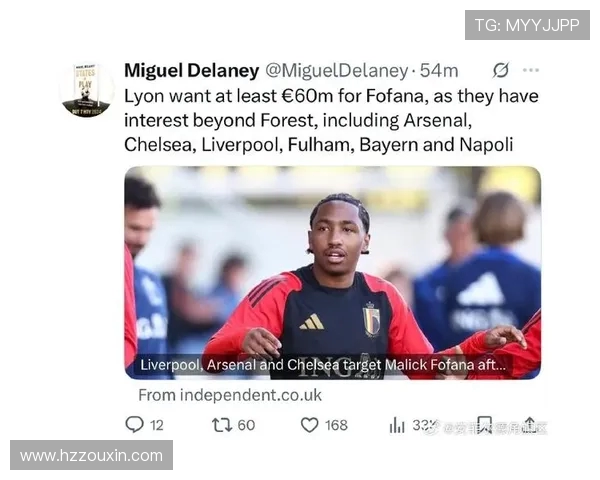600x480 pixels.
Task: Click the 54m timestamp
Action: [439, 70]
